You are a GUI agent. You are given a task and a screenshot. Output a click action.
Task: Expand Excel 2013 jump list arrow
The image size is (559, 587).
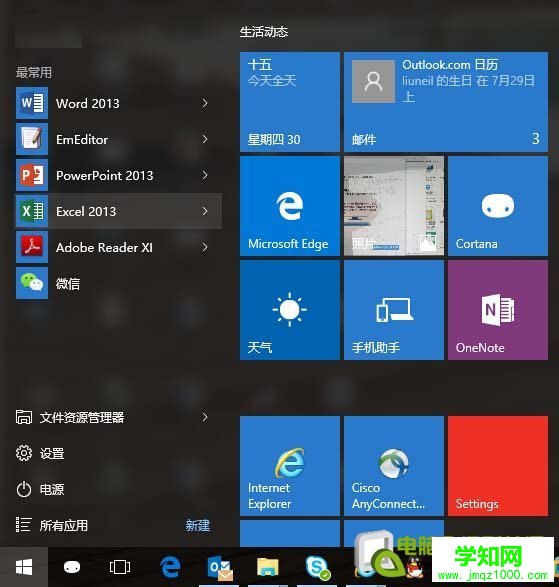(205, 211)
